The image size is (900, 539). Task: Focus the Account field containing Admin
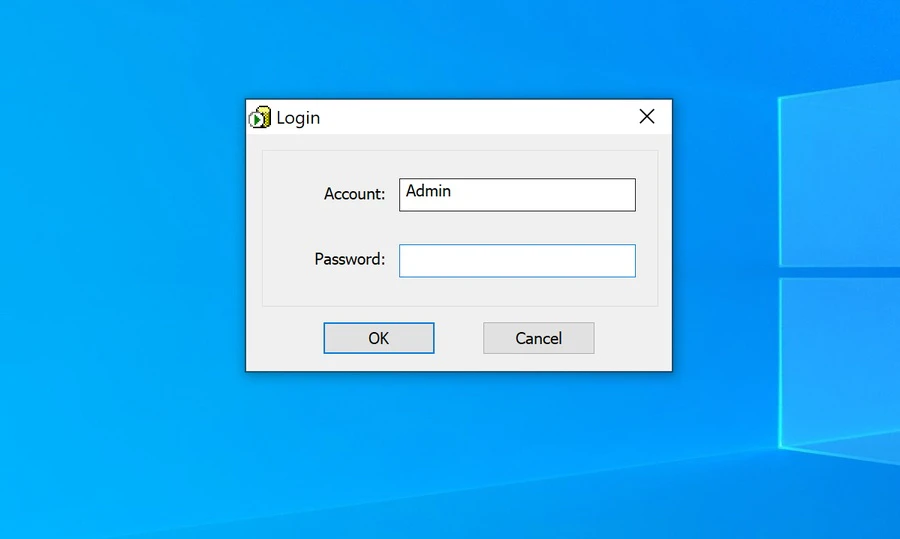coord(517,195)
